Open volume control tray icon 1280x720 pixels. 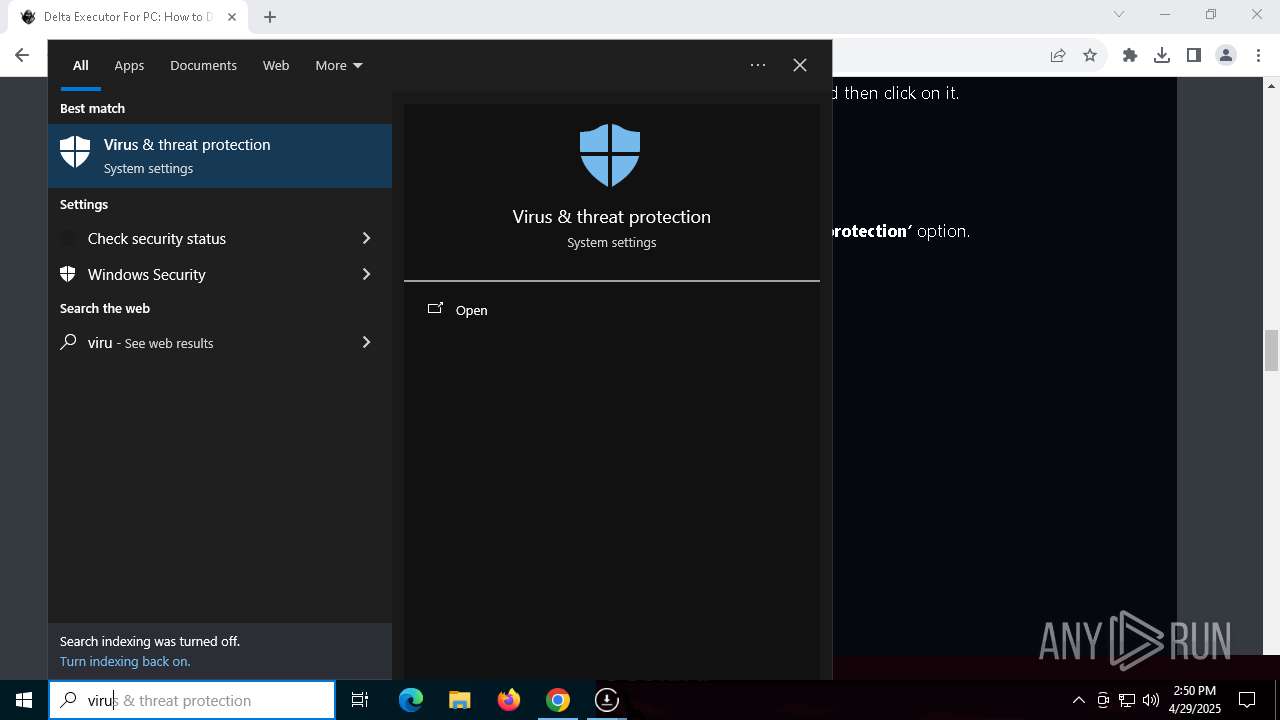(1151, 700)
